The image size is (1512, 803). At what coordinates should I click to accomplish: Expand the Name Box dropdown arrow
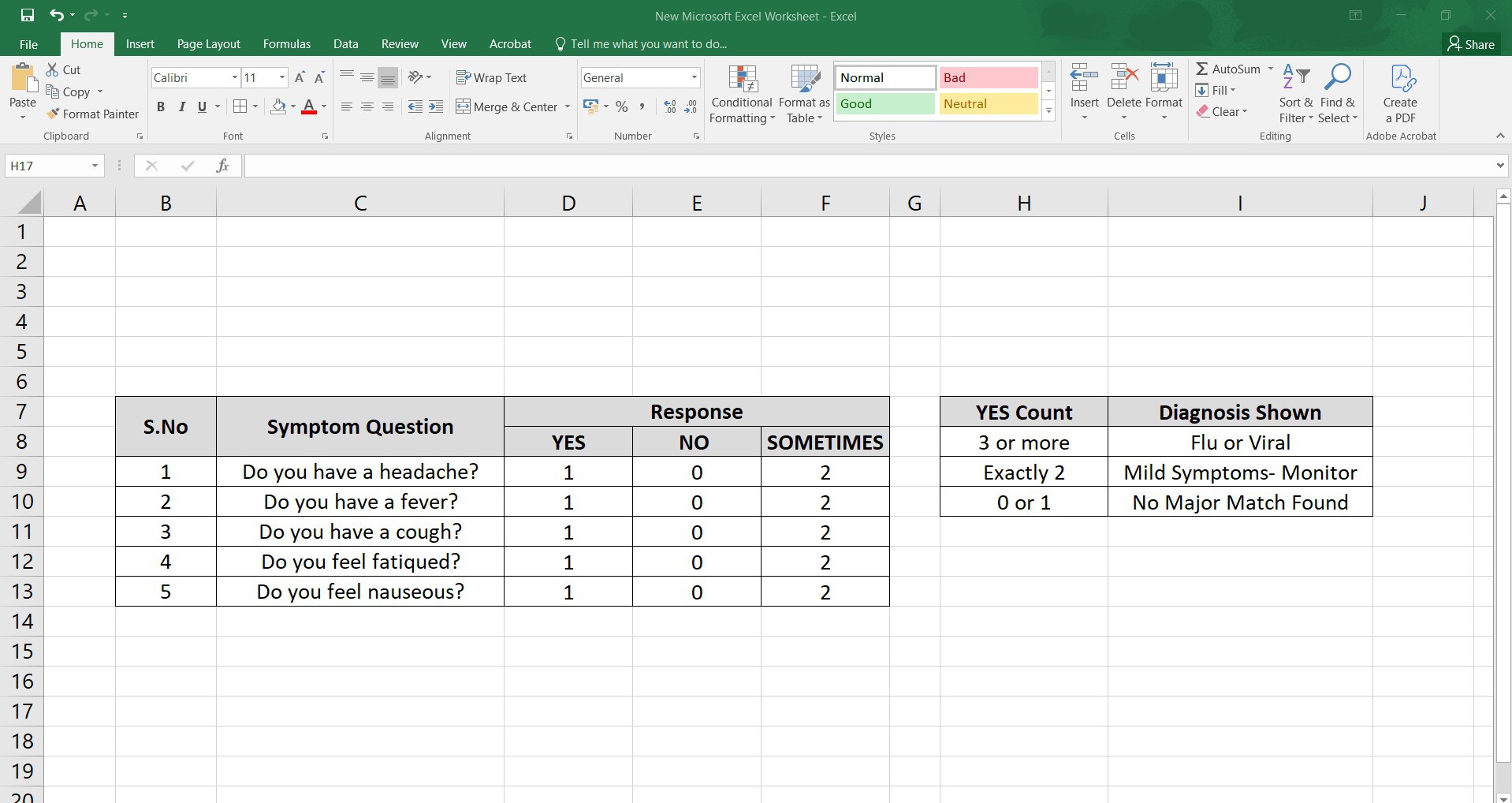click(95, 166)
